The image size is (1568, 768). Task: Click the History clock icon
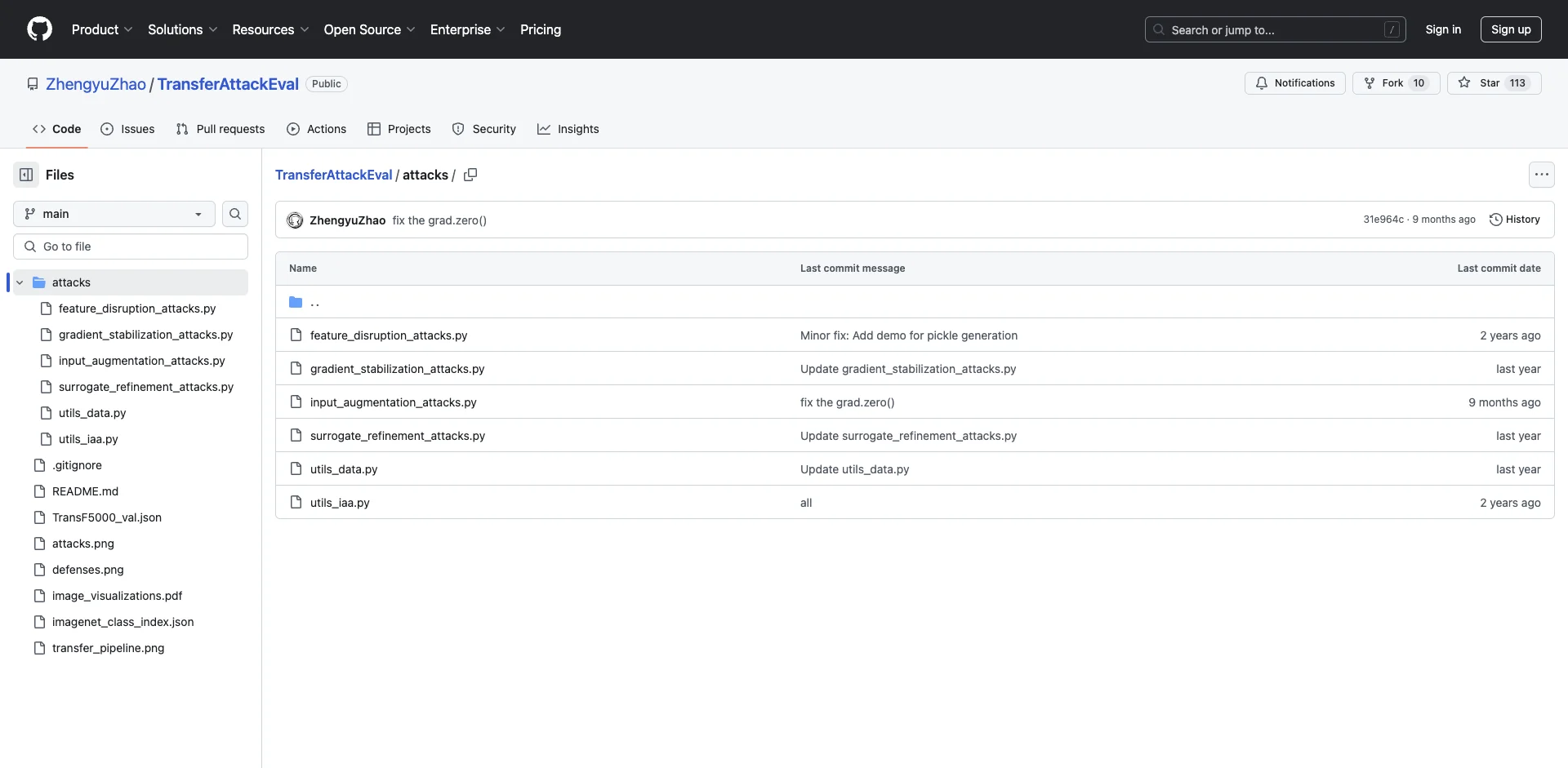click(1495, 220)
